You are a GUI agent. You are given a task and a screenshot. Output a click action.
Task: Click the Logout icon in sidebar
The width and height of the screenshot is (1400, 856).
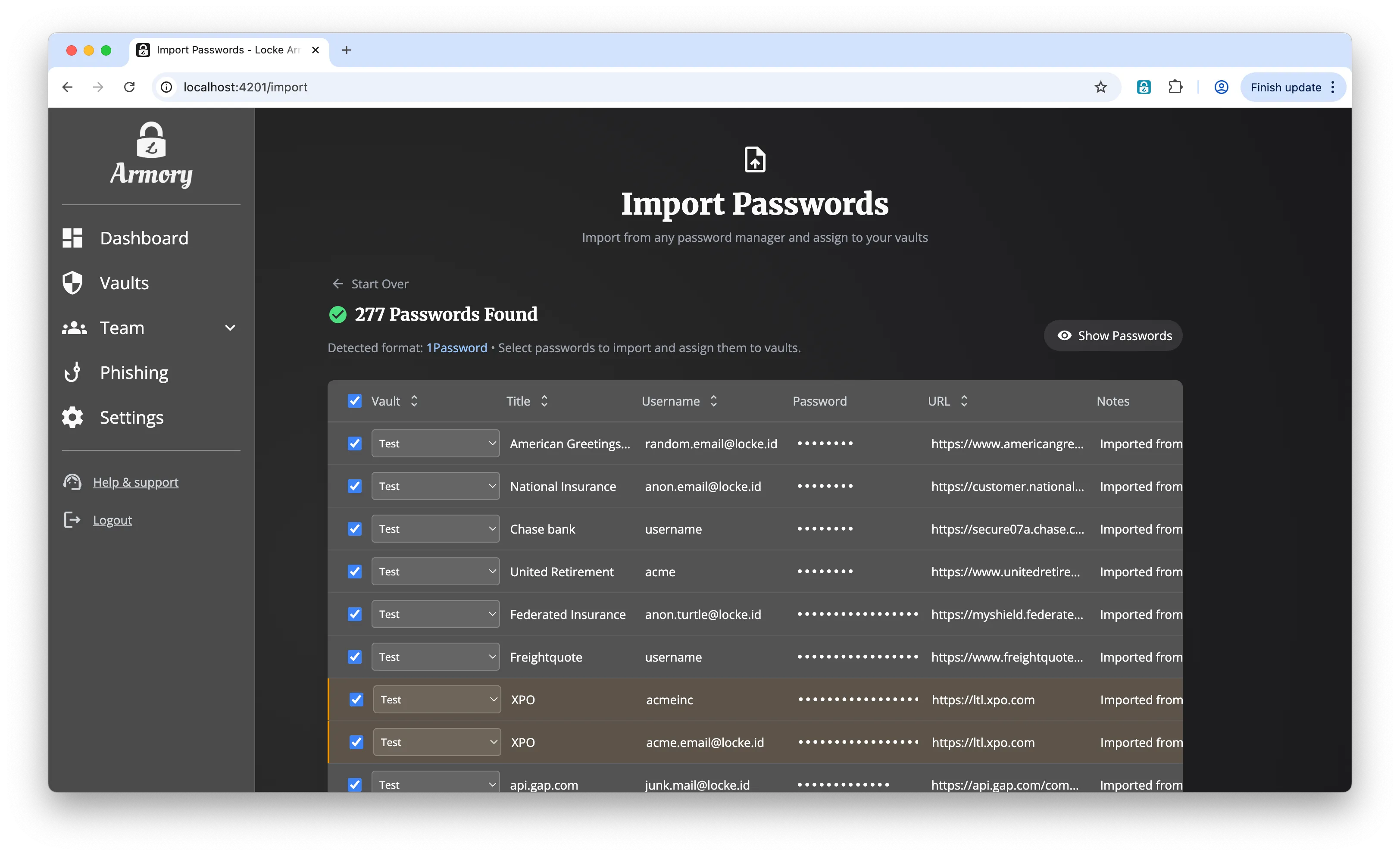(x=72, y=520)
